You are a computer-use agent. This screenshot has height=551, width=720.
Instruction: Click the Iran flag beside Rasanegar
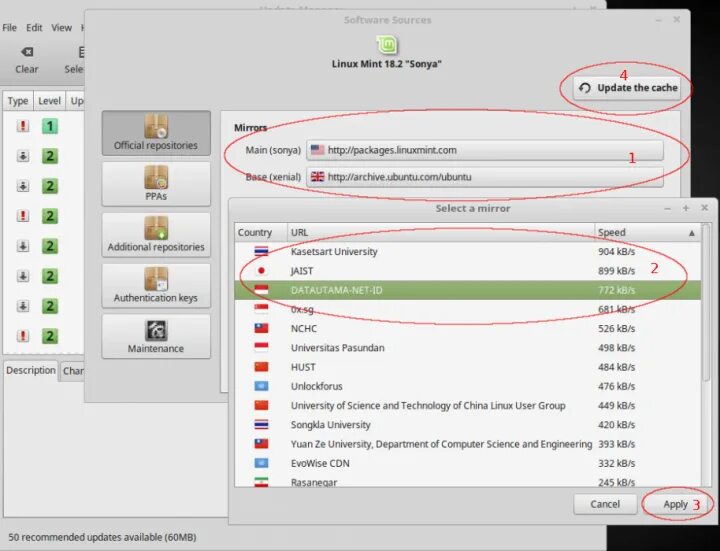click(261, 482)
